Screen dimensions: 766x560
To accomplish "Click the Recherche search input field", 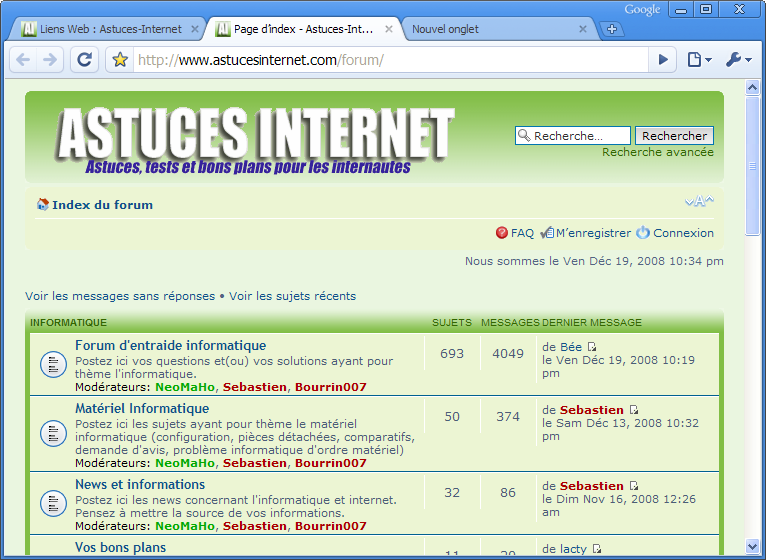I will click(573, 135).
